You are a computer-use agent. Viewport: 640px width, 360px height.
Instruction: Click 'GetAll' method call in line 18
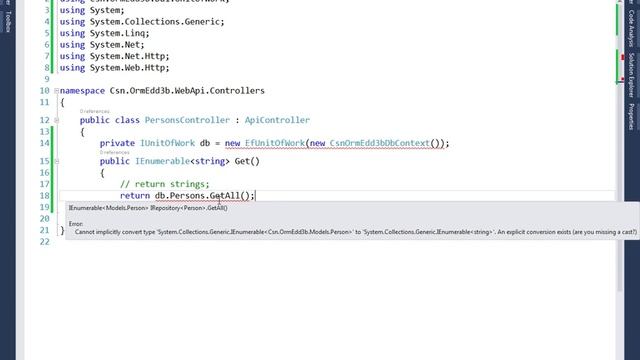point(224,196)
